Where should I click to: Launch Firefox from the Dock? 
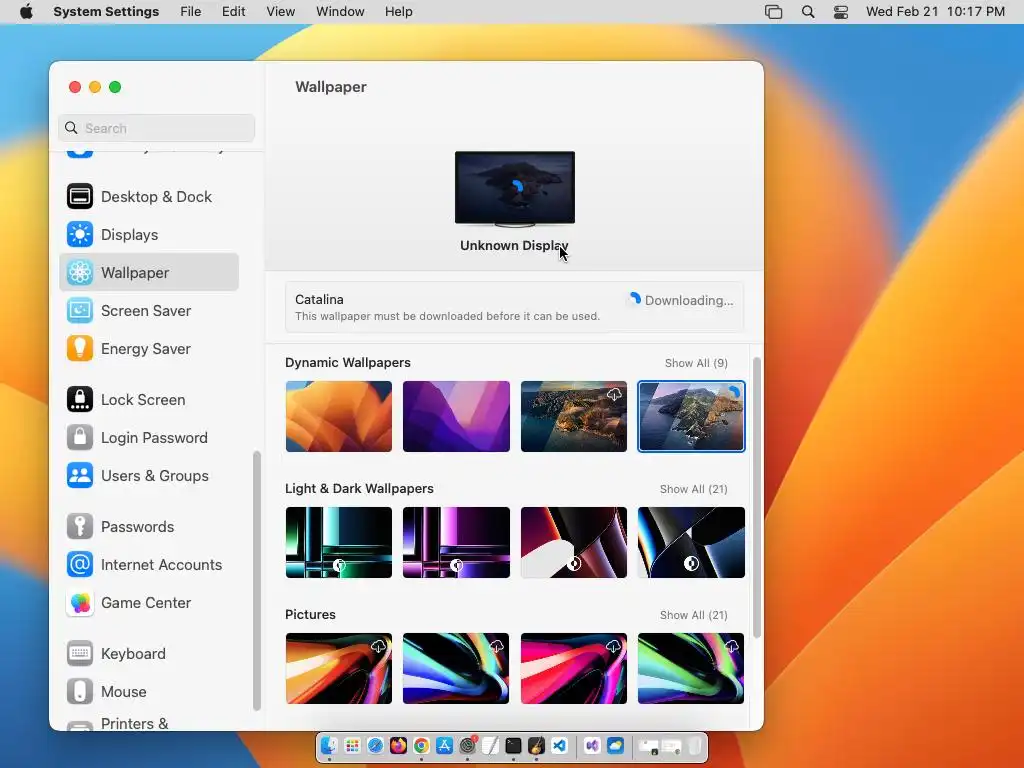[398, 745]
